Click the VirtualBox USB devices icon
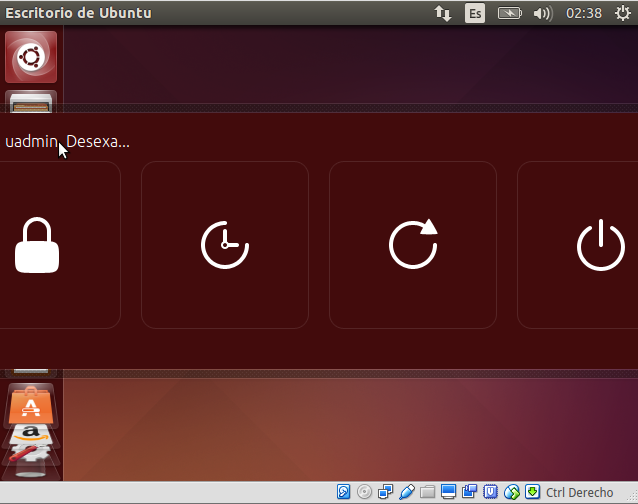This screenshot has width=638, height=504. [x=406, y=492]
